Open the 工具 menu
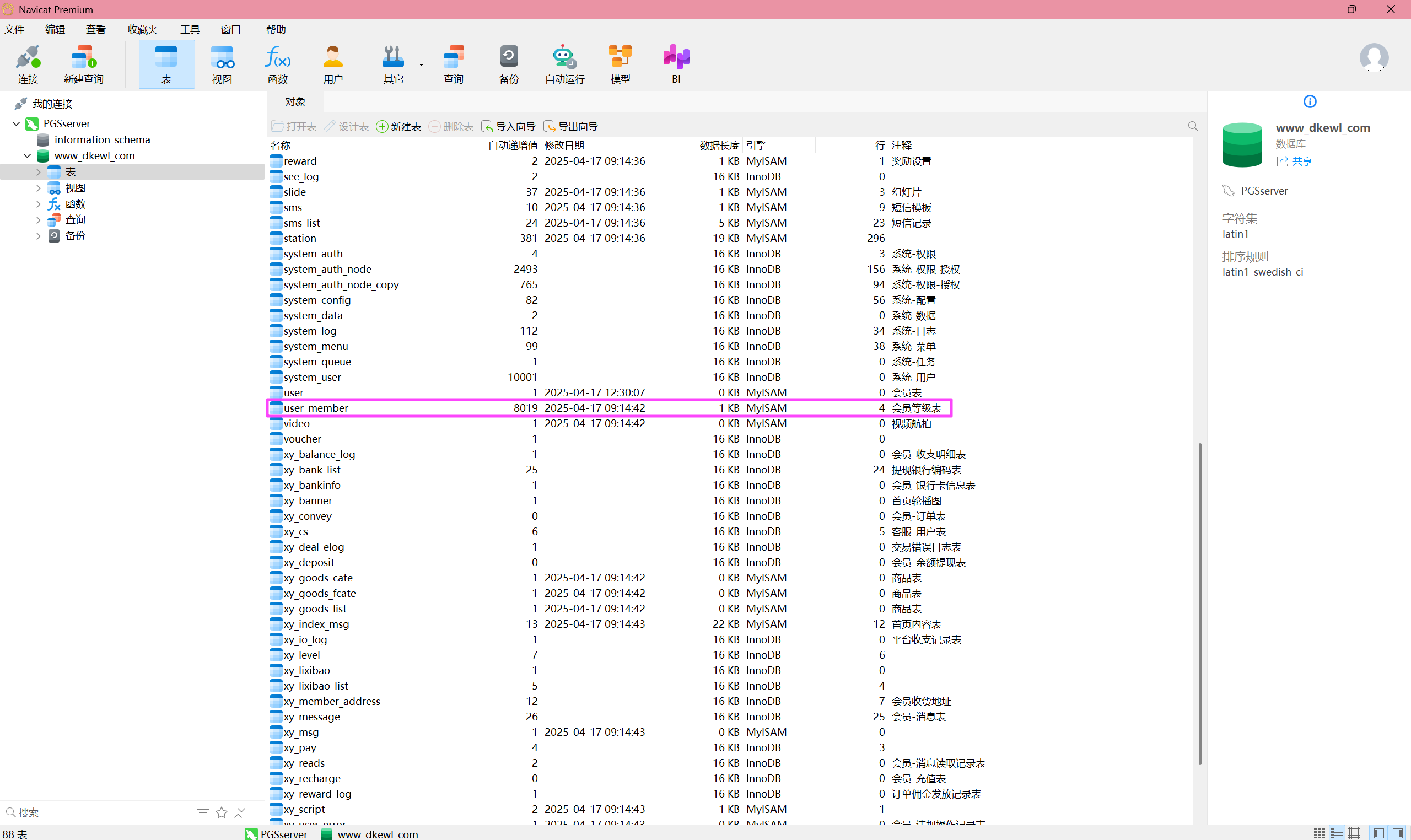1411x840 pixels. [x=190, y=29]
